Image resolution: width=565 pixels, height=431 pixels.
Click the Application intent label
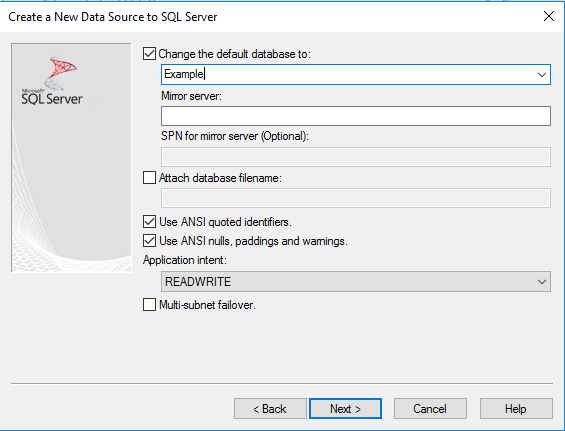tap(185, 260)
